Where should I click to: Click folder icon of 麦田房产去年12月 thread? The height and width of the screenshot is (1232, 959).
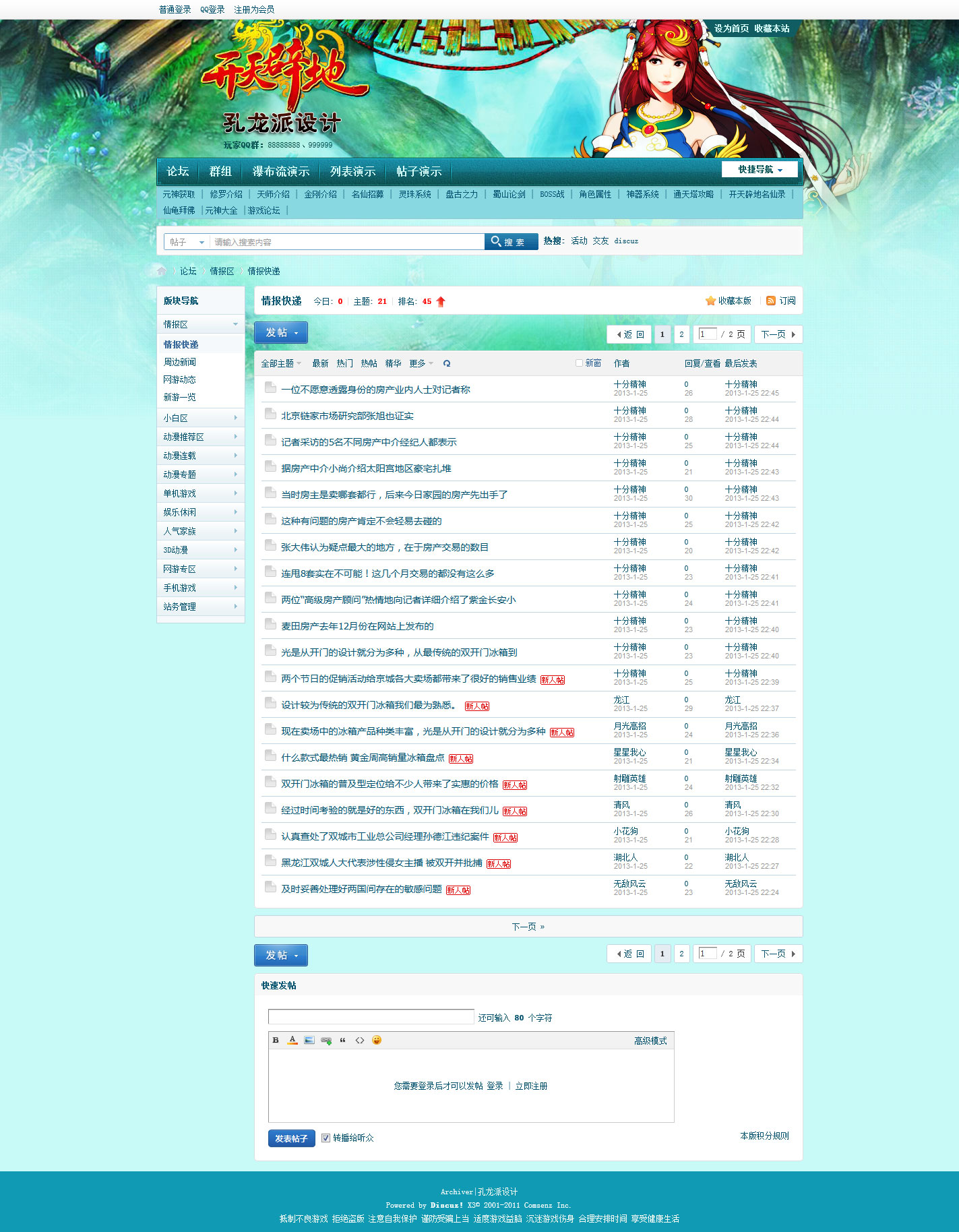pyautogui.click(x=270, y=624)
